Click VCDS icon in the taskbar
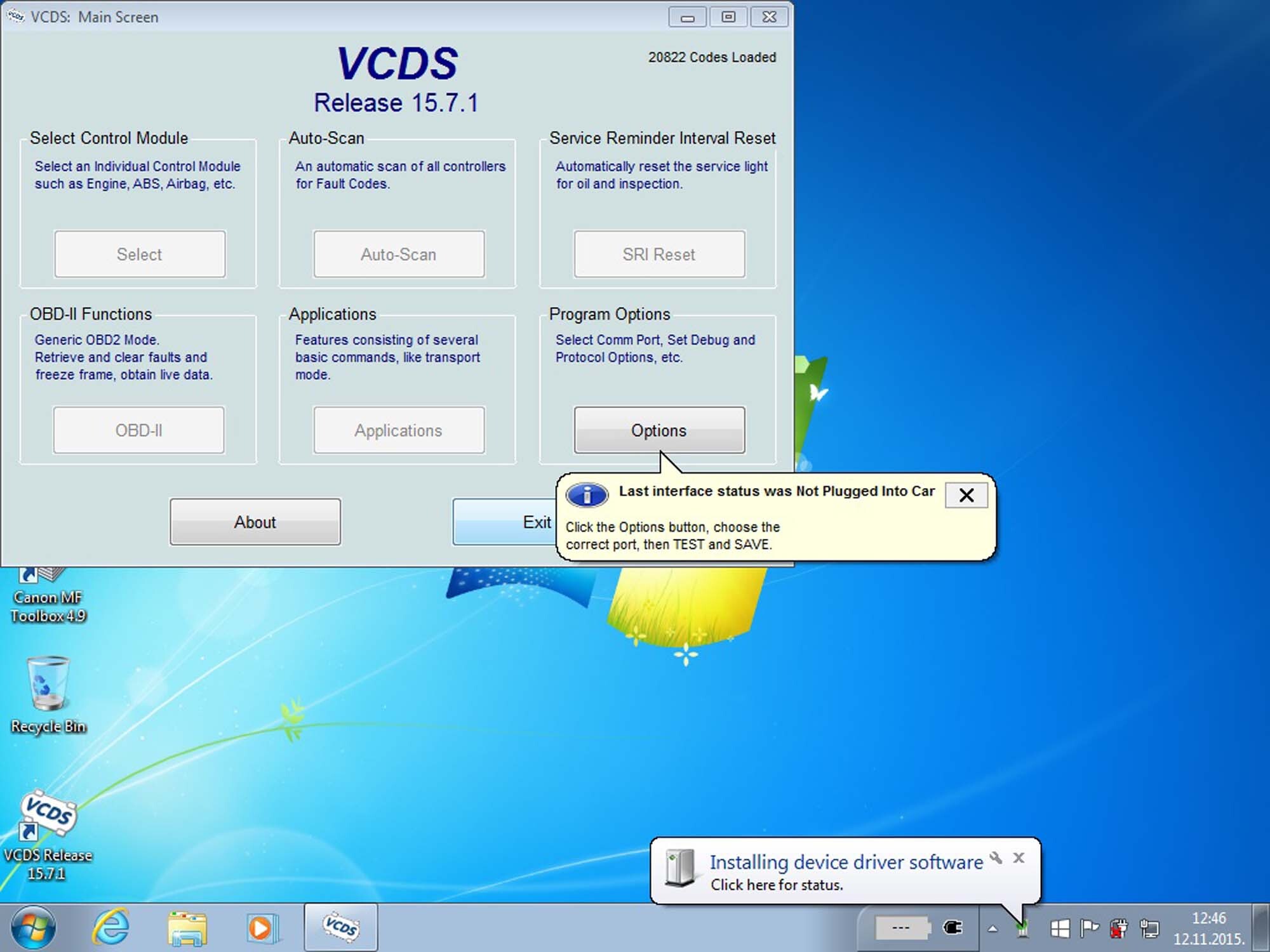The width and height of the screenshot is (1270, 952). [x=340, y=927]
